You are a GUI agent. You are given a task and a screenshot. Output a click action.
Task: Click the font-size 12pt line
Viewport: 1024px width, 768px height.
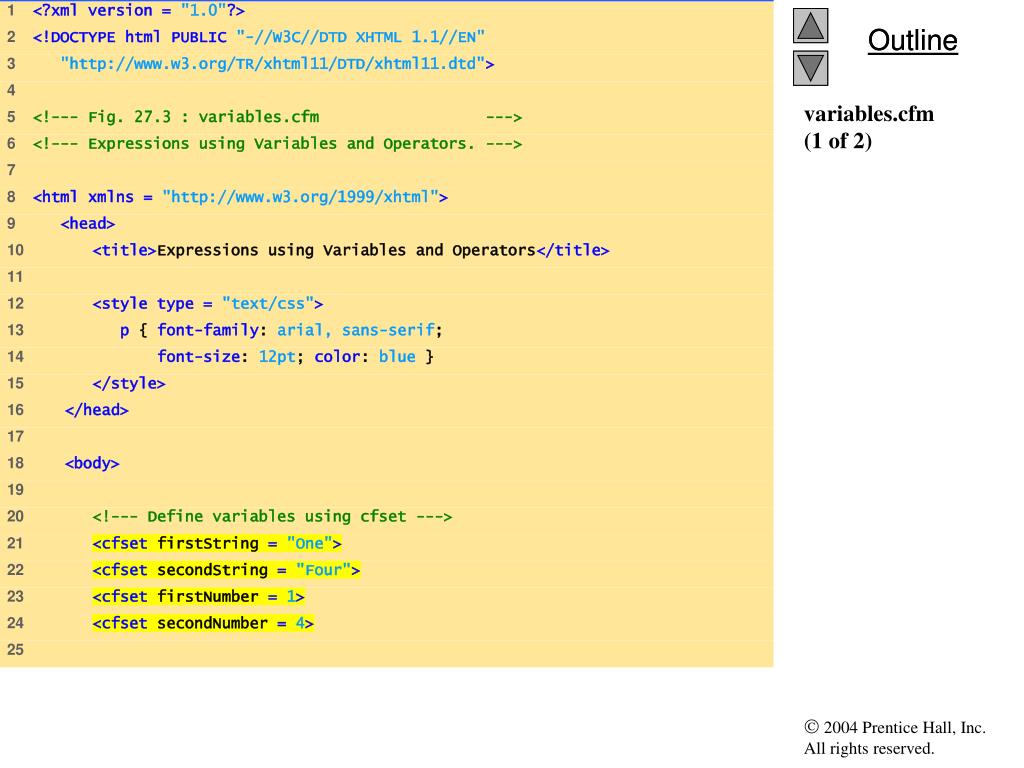(x=295, y=357)
